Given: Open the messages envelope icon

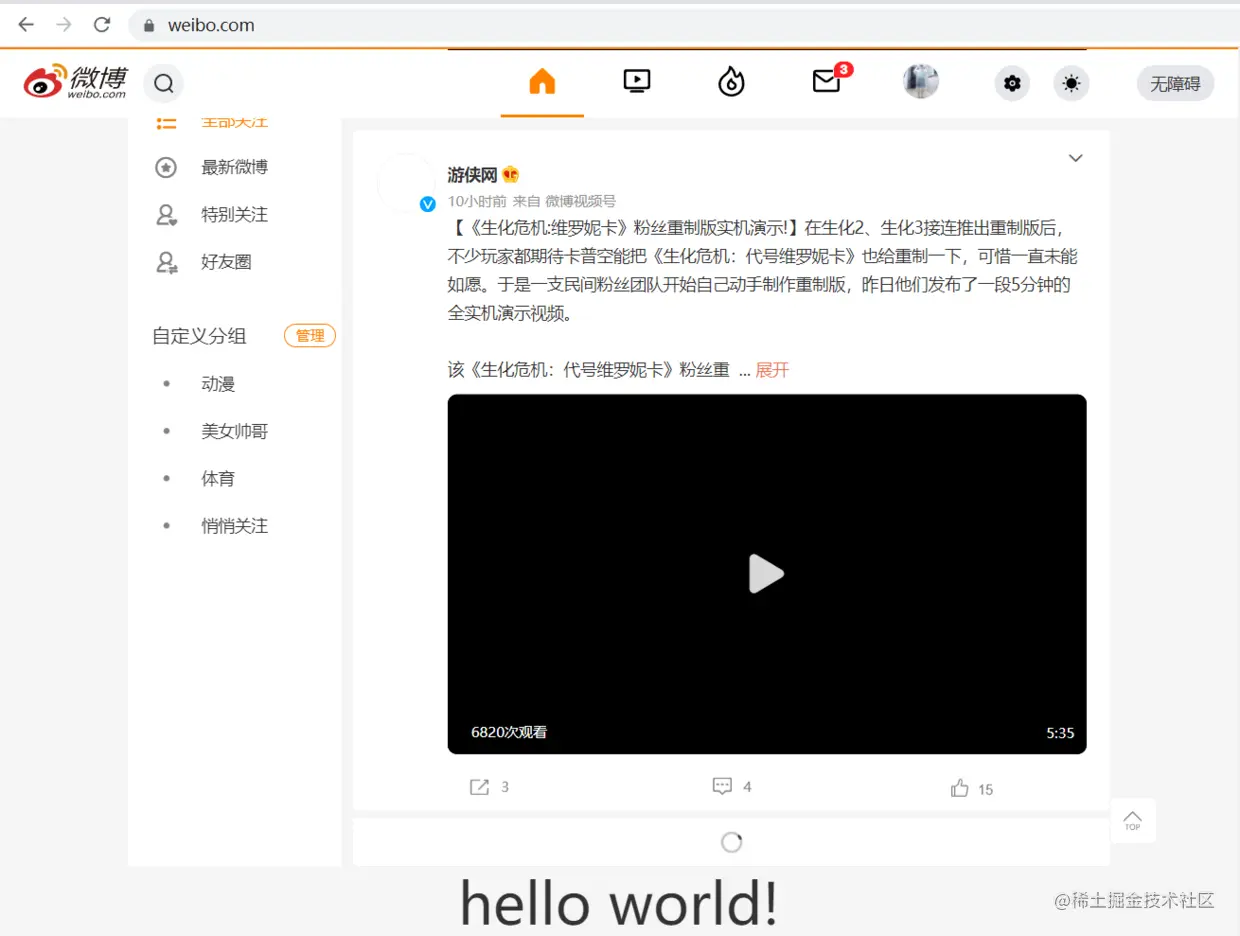Looking at the screenshot, I should [x=827, y=81].
